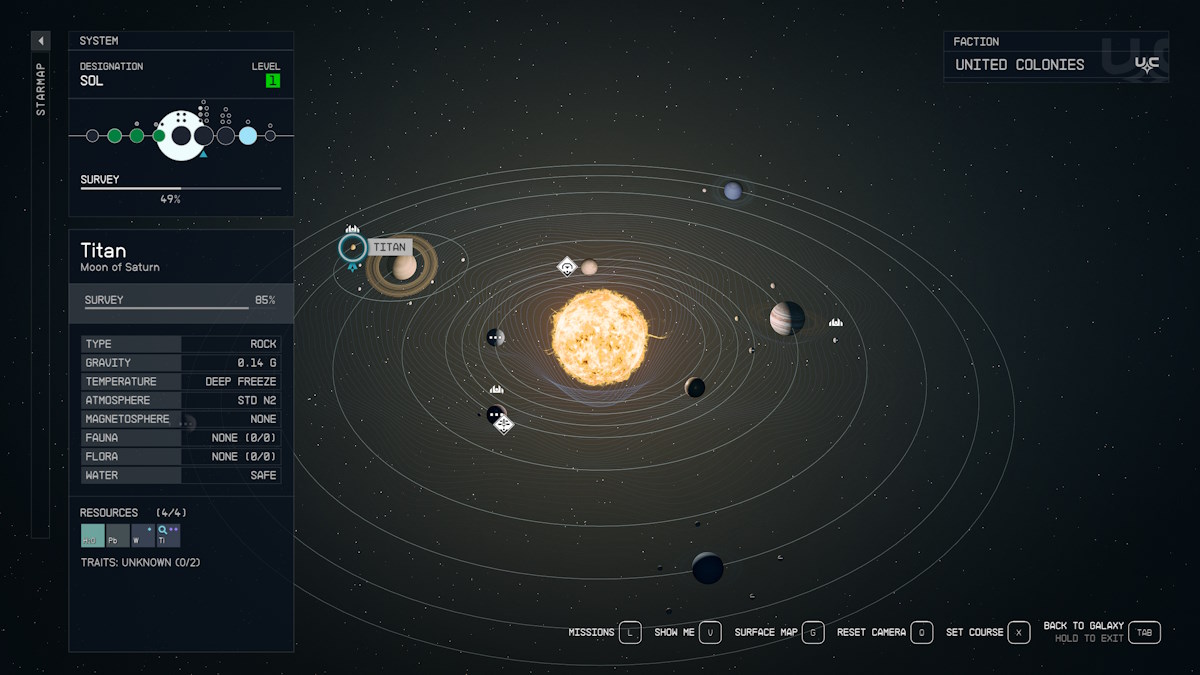
Task: Click the outpost icon left of the Sun
Action: [497, 390]
